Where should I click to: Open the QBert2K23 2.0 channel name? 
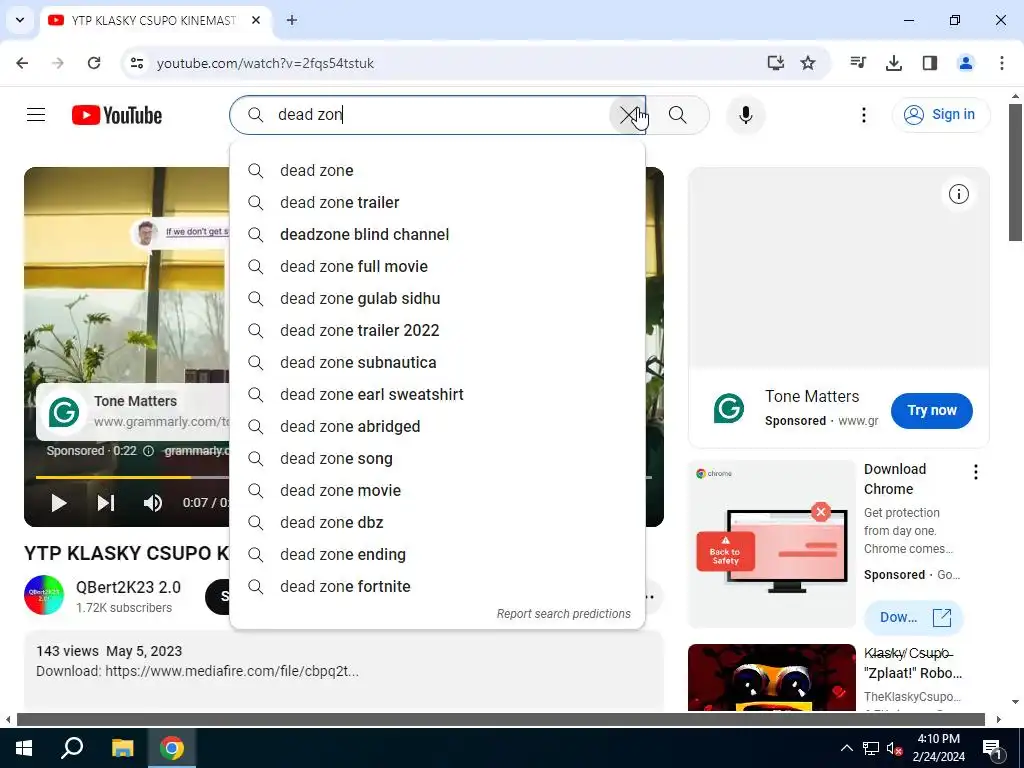pyautogui.click(x=128, y=587)
